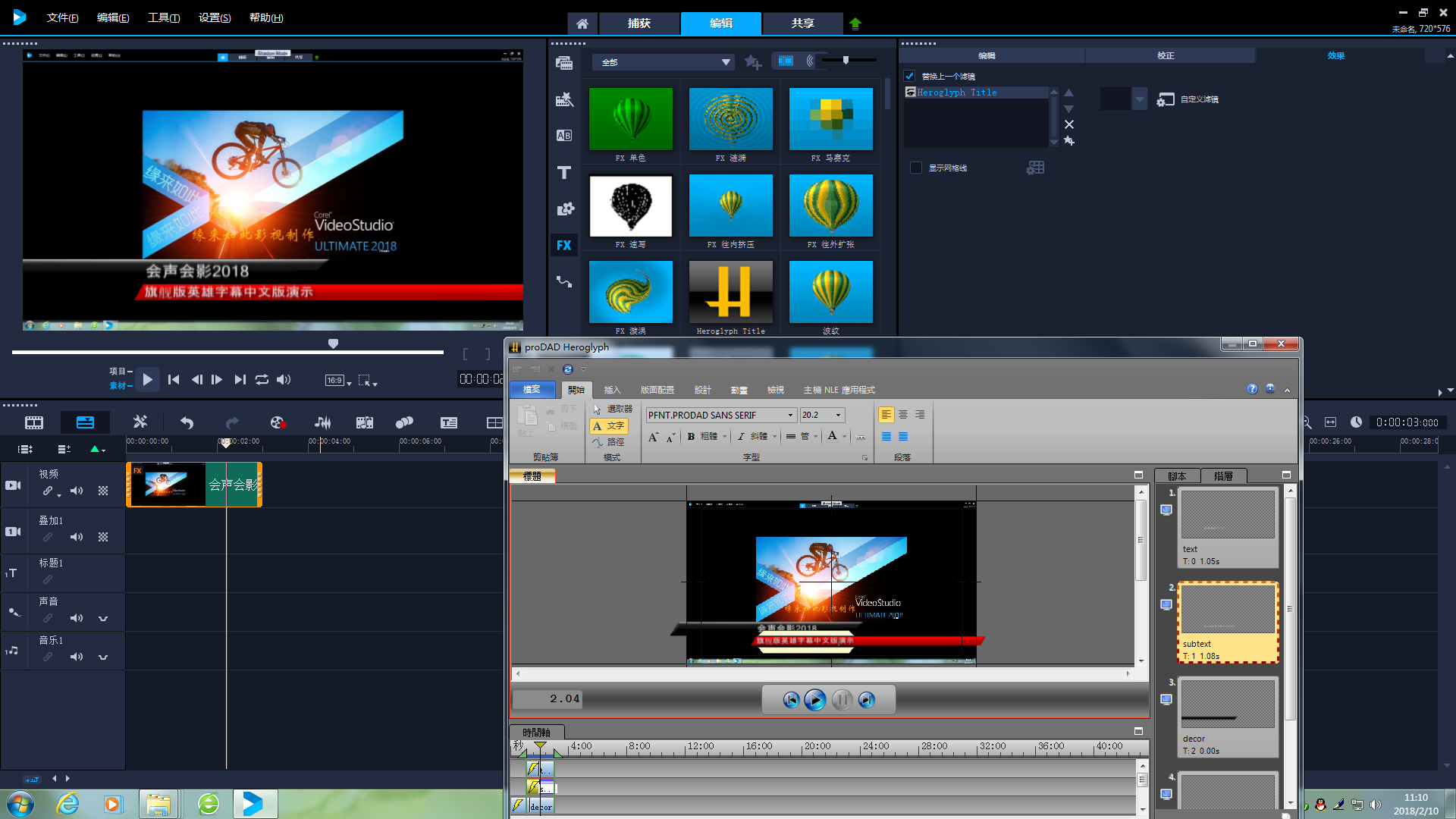Mute the 音乐1 track audio
This screenshot has height=819, width=1456.
pos(77,657)
